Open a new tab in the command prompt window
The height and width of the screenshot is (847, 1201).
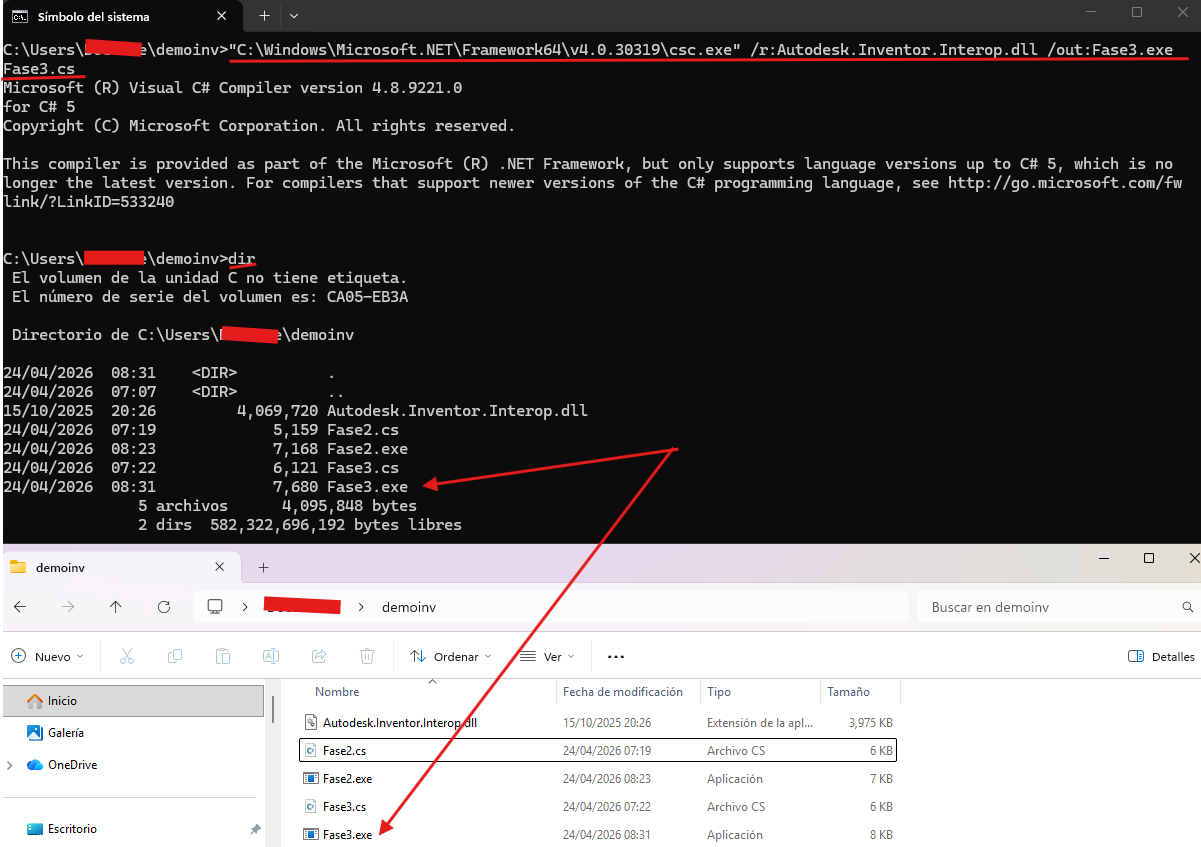click(265, 16)
